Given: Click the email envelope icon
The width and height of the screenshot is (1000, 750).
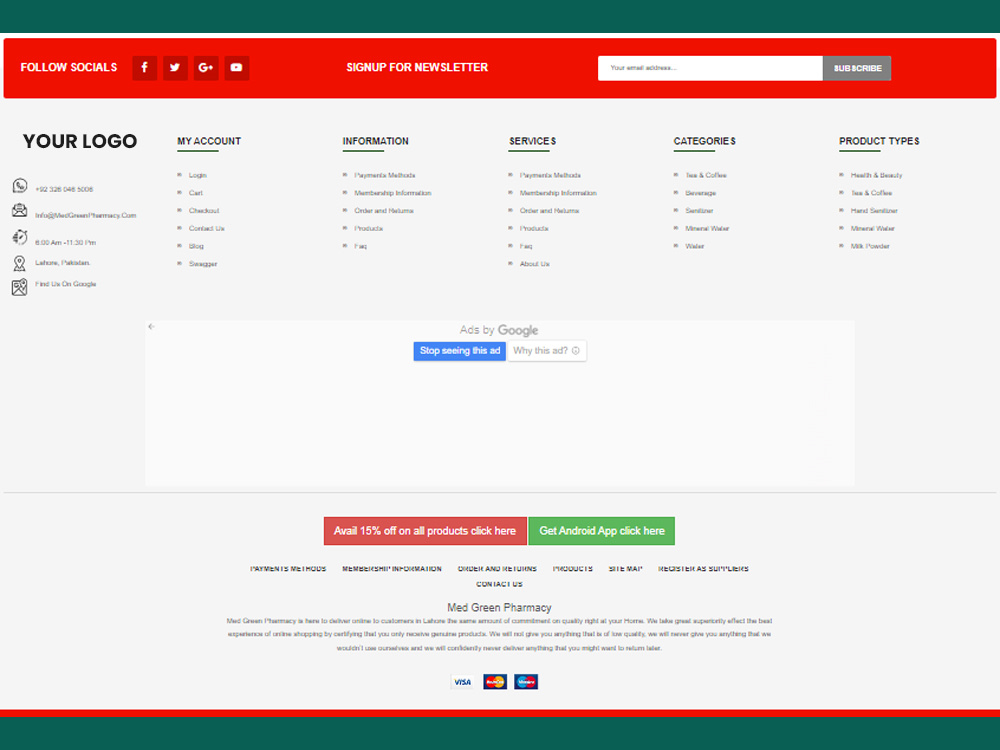Looking at the screenshot, I should click(20, 210).
